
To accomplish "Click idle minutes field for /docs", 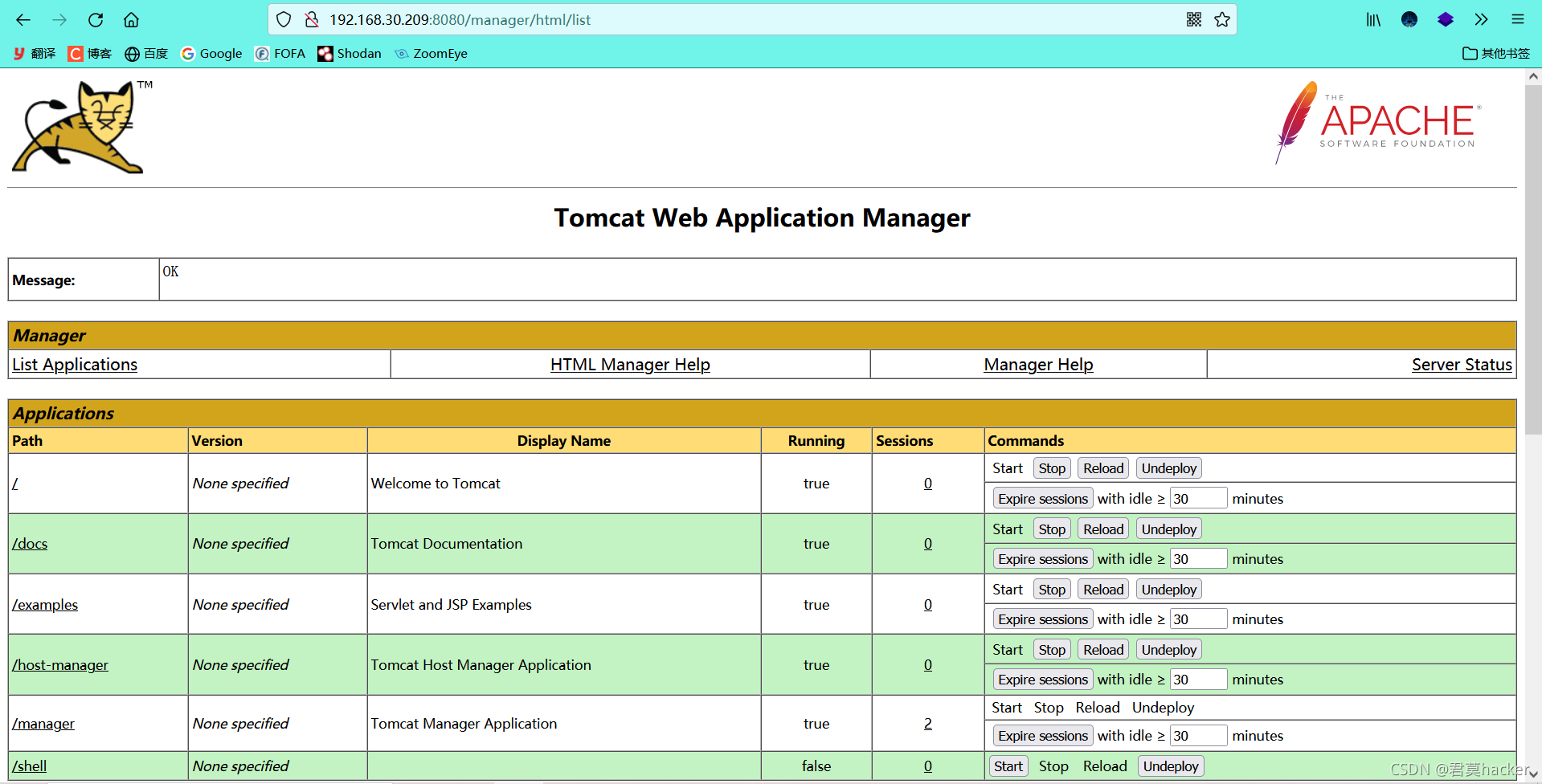I will 1198,558.
